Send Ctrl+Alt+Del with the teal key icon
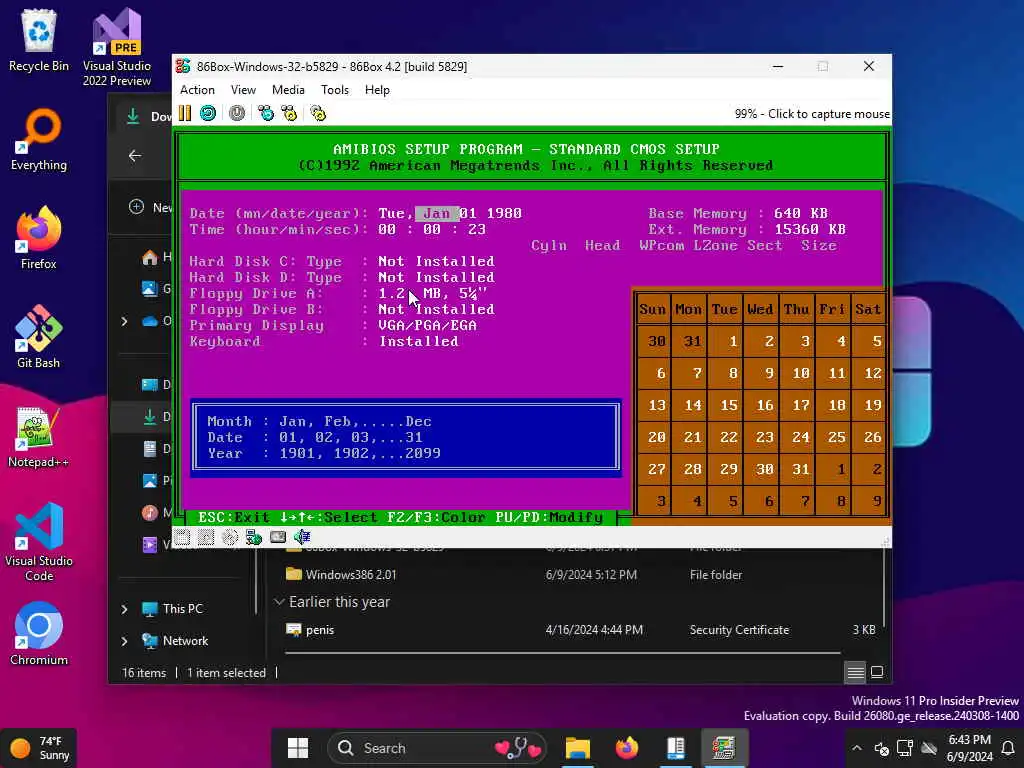The image size is (1024, 768). coord(265,114)
